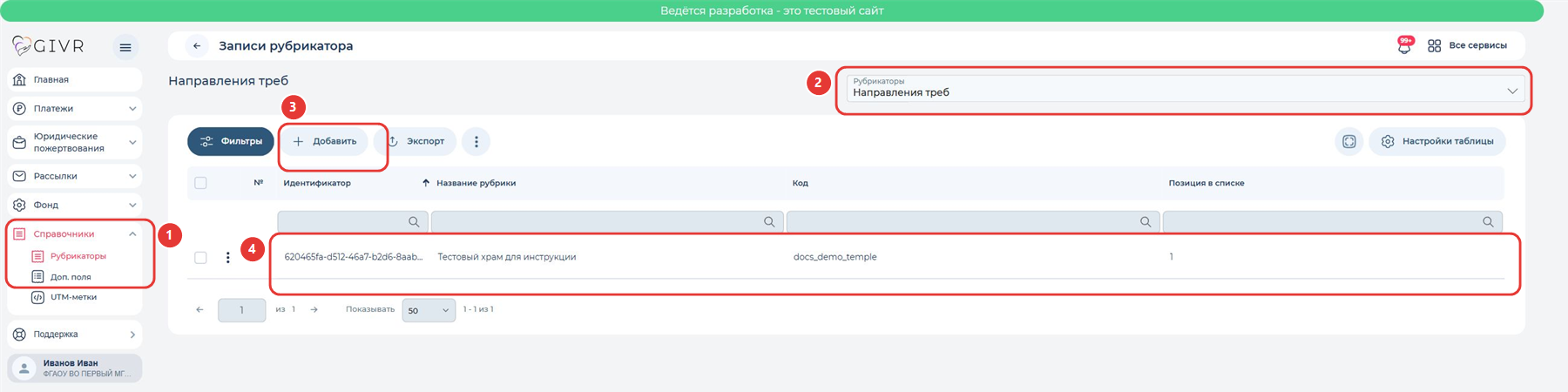Click identifier '620465fa-d512-46a7-b2d6-8aab...'

(354, 257)
